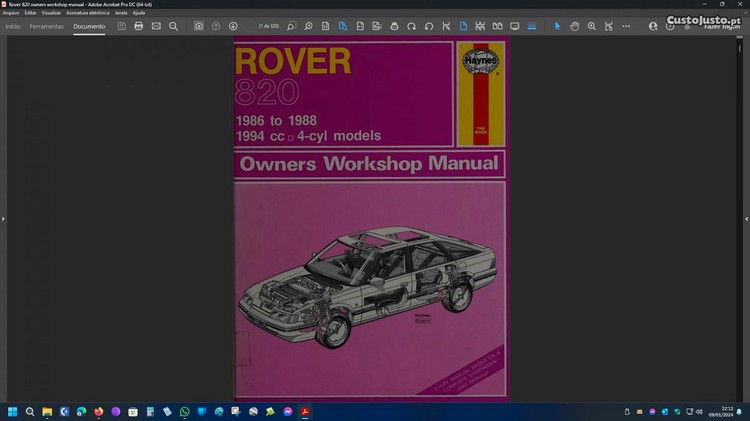Screen dimensions: 750x421
Task: Click the marquee zoom magnifier tool
Action: point(592,26)
